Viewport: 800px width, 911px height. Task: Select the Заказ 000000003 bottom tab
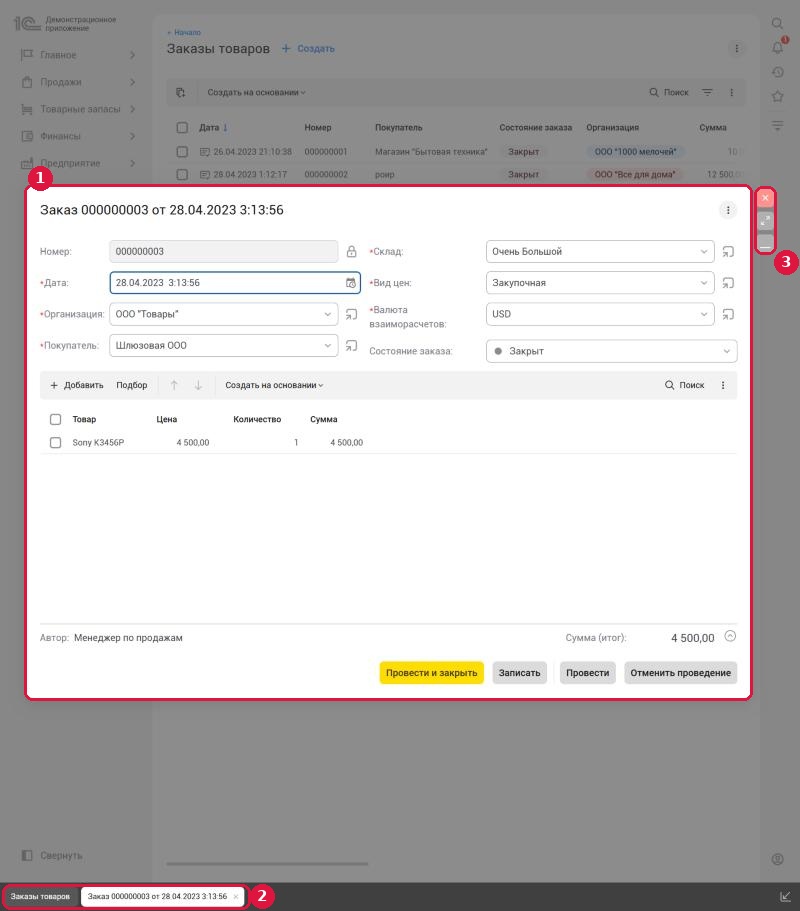point(162,896)
